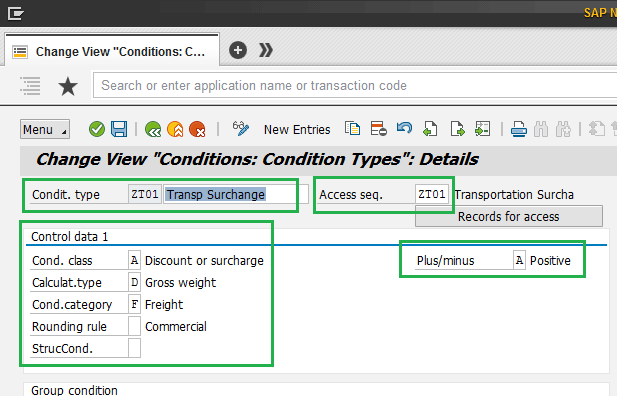Go back with green double-arrow icon

pos(153,129)
